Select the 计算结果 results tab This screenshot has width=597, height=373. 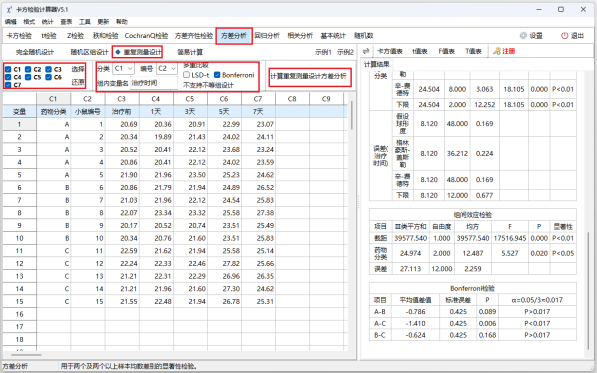(x=377, y=64)
